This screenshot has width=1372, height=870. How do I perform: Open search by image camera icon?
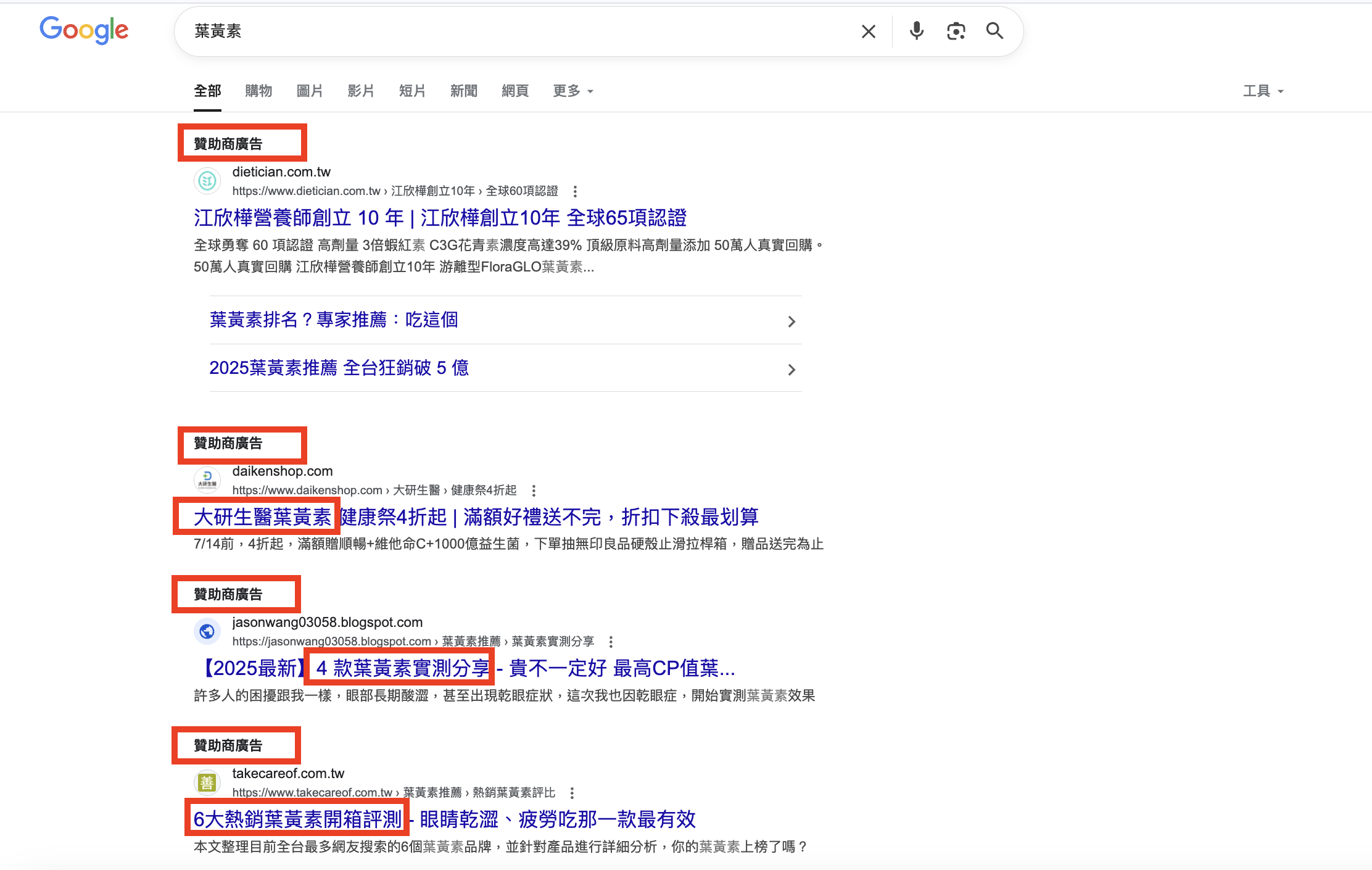tap(956, 31)
